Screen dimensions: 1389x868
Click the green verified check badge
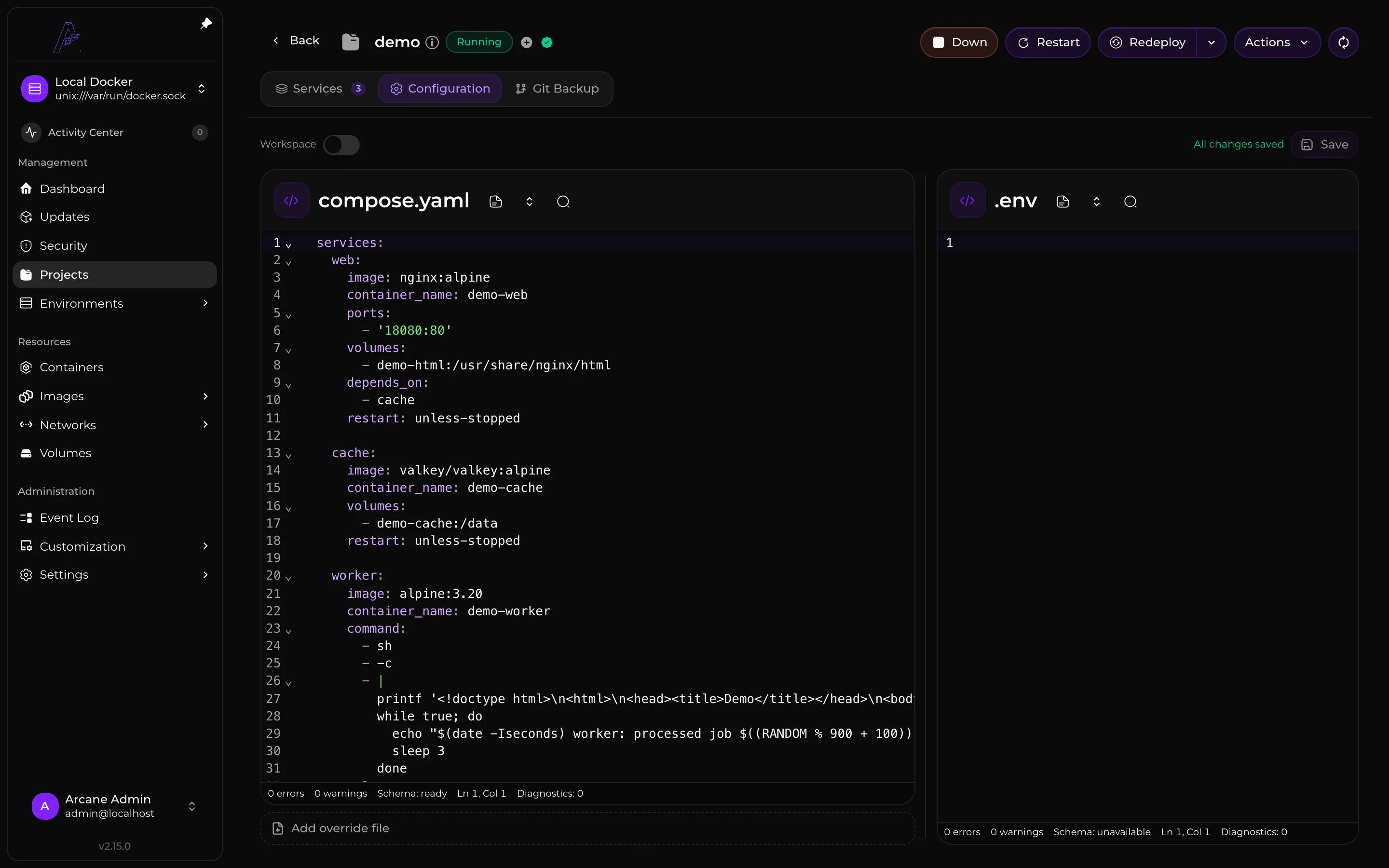click(x=547, y=42)
